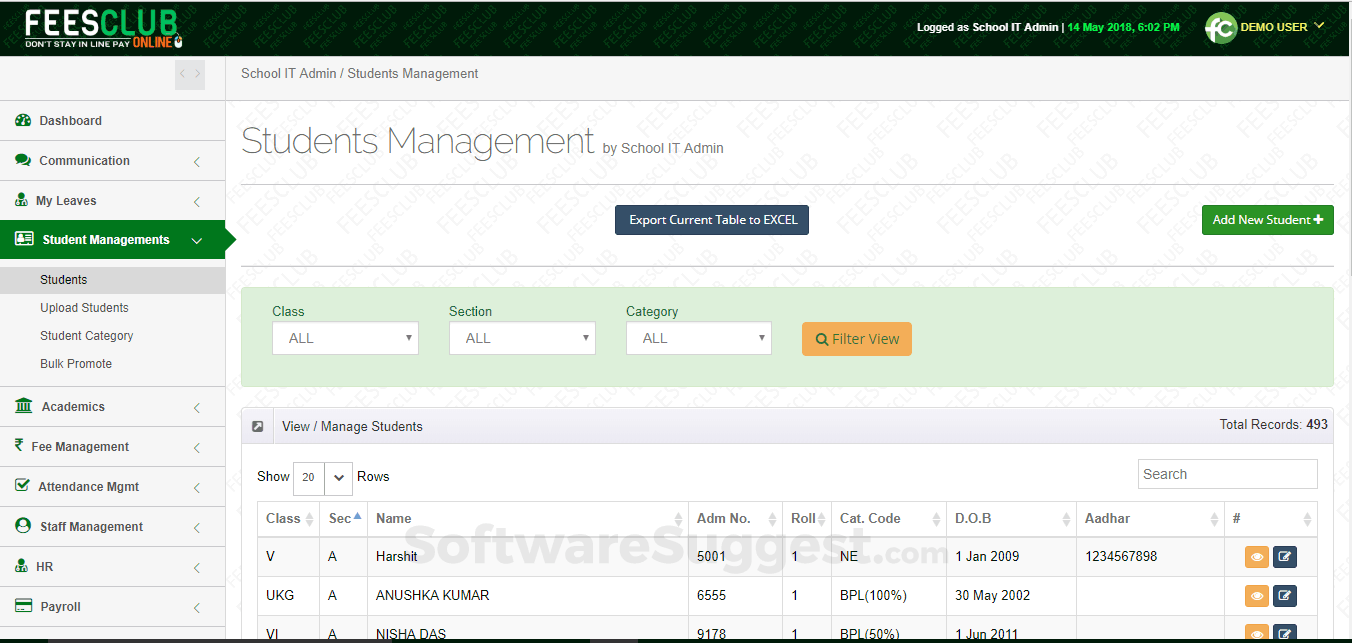Image resolution: width=1352 pixels, height=643 pixels.
Task: Sort table by Class column
Action: [288, 518]
